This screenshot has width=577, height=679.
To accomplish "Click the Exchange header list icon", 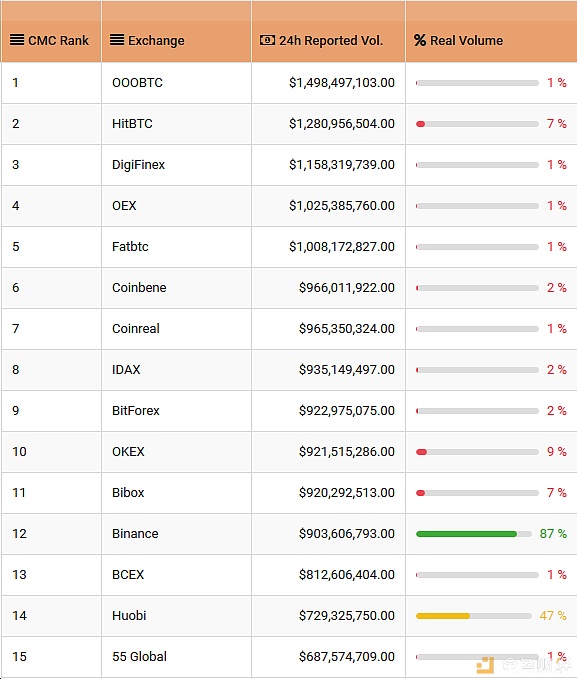I will (x=117, y=40).
